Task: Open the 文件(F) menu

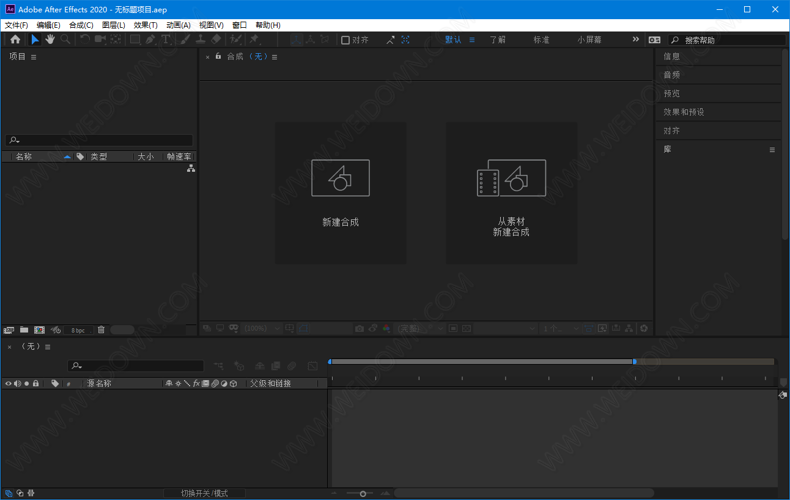Action: tap(17, 25)
